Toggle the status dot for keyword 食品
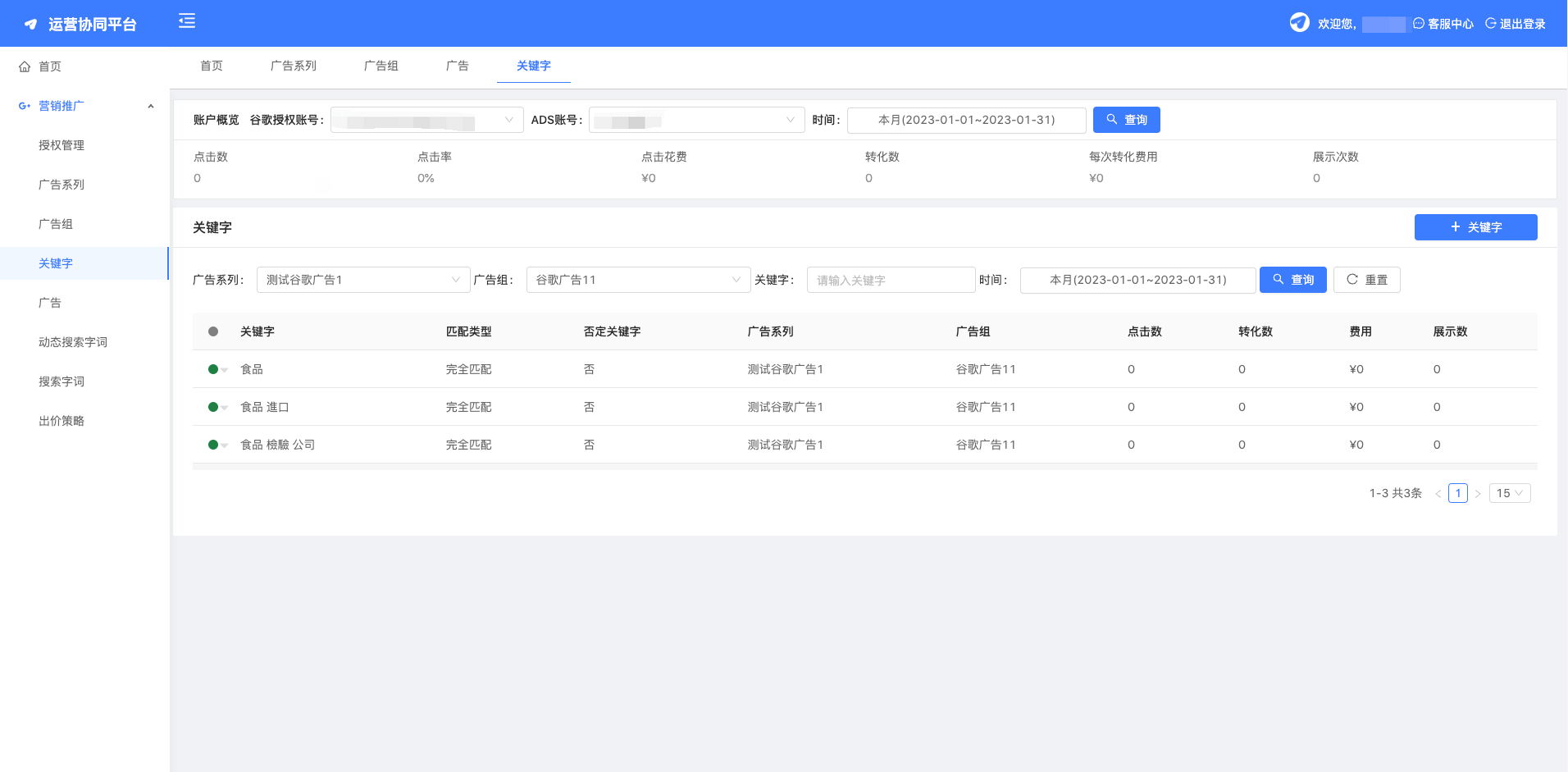Image resolution: width=1568 pixels, height=772 pixels. pyautogui.click(x=214, y=369)
